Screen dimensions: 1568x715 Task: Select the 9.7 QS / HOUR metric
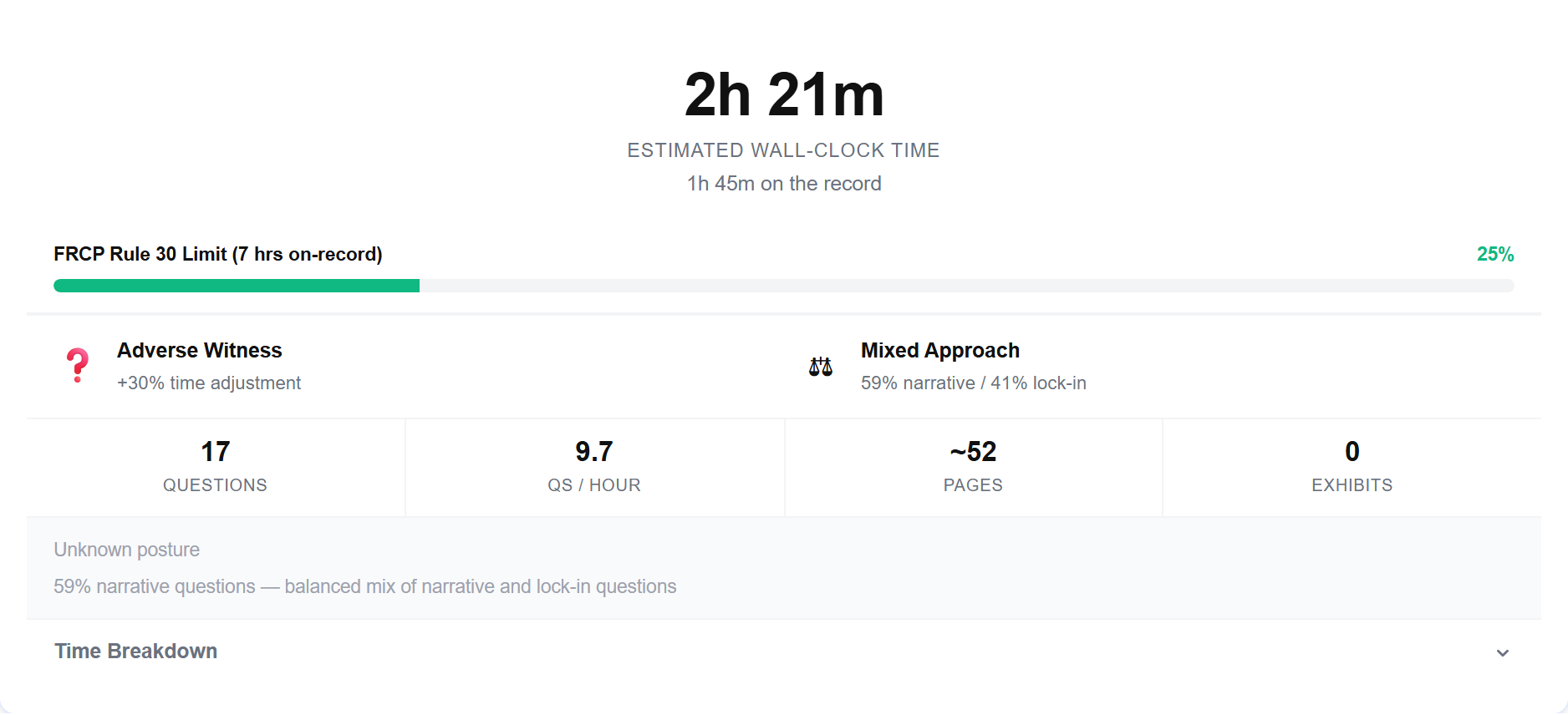[594, 465]
